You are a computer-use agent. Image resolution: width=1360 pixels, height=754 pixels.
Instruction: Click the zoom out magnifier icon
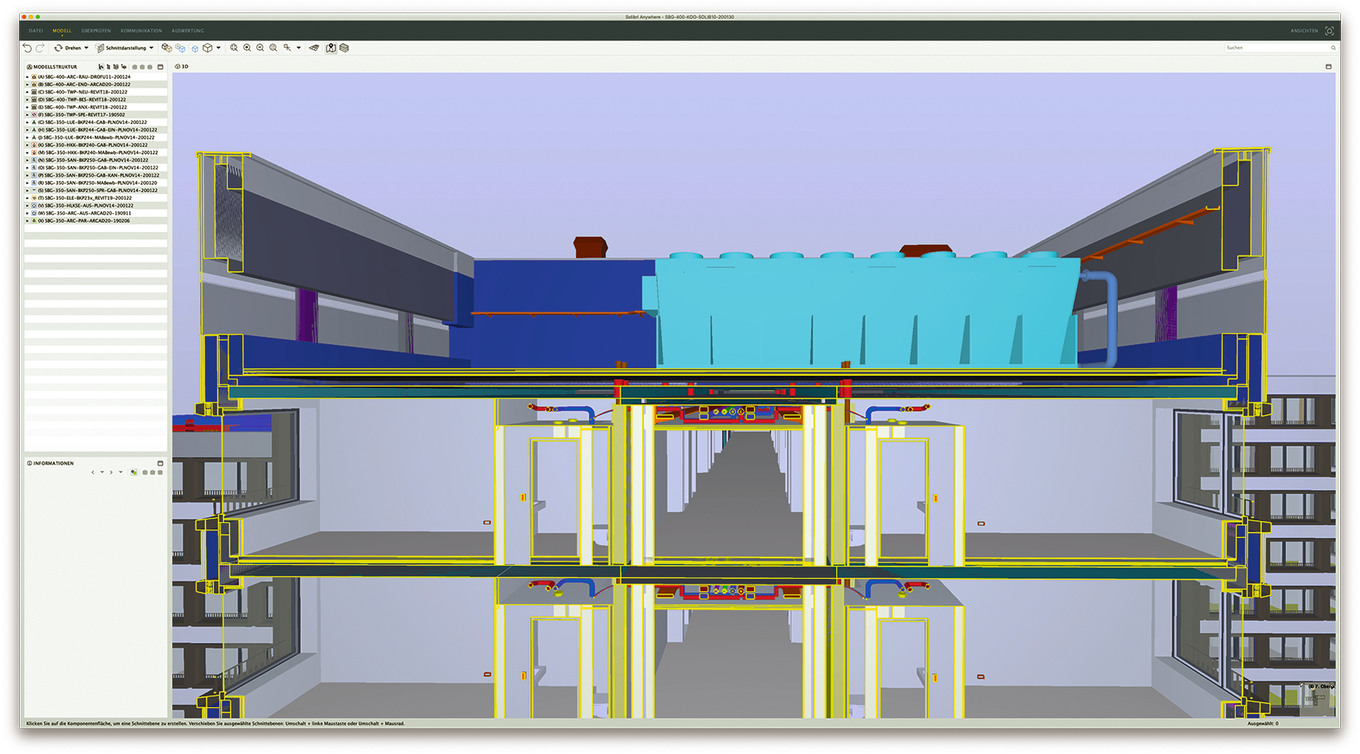click(x=260, y=48)
